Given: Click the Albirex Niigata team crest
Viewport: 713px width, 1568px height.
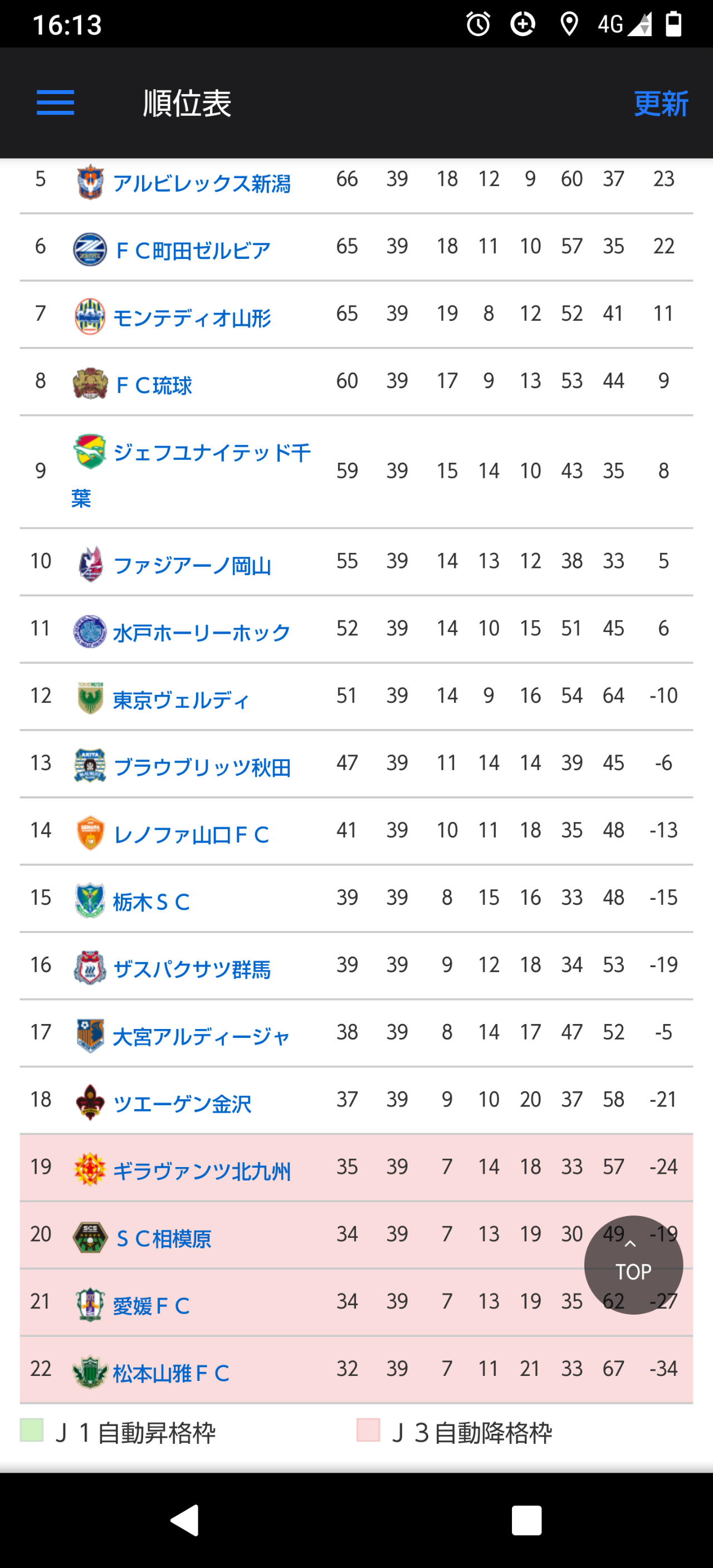Looking at the screenshot, I should coord(90,182).
